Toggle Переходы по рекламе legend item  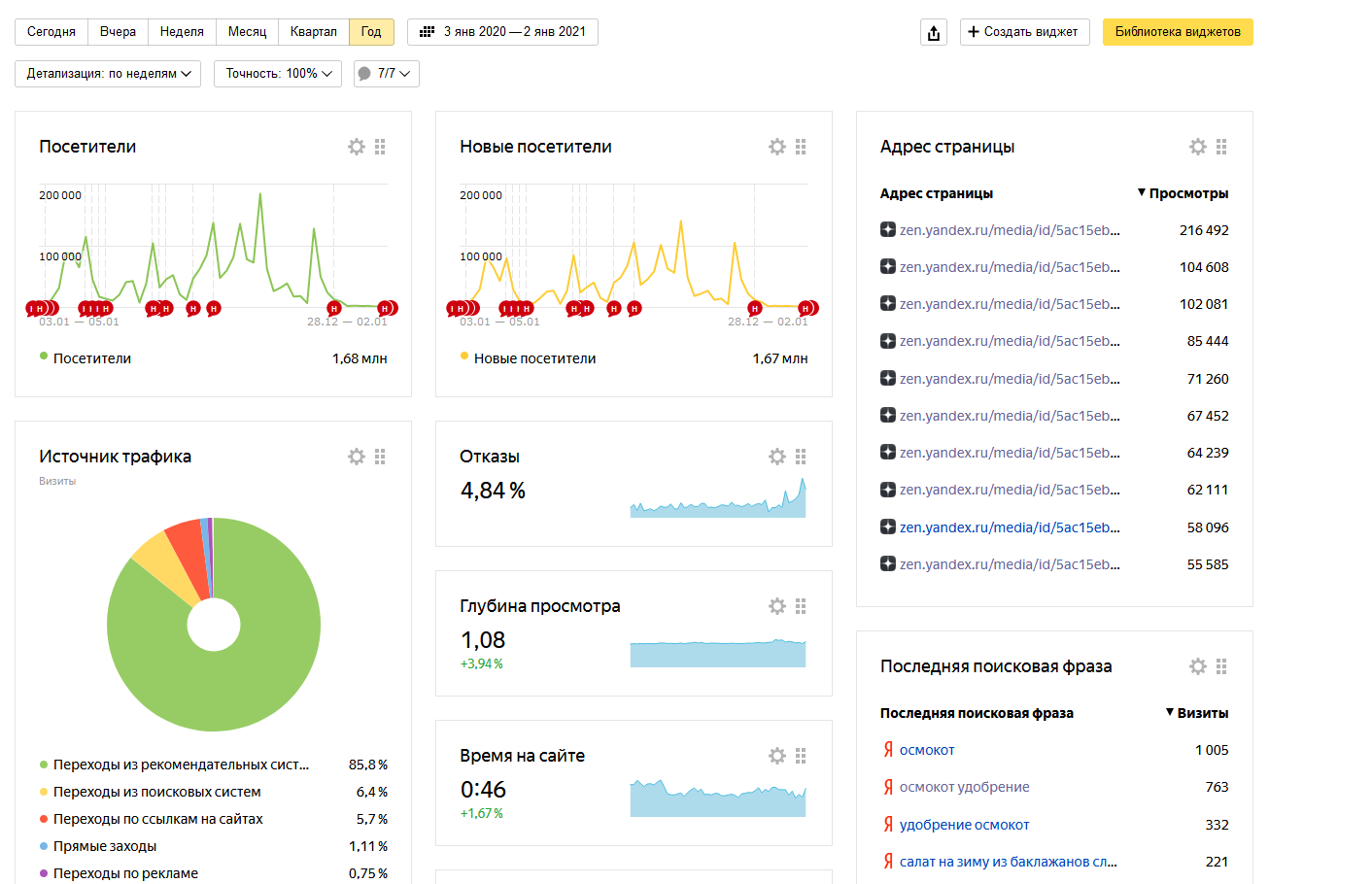tap(119, 873)
